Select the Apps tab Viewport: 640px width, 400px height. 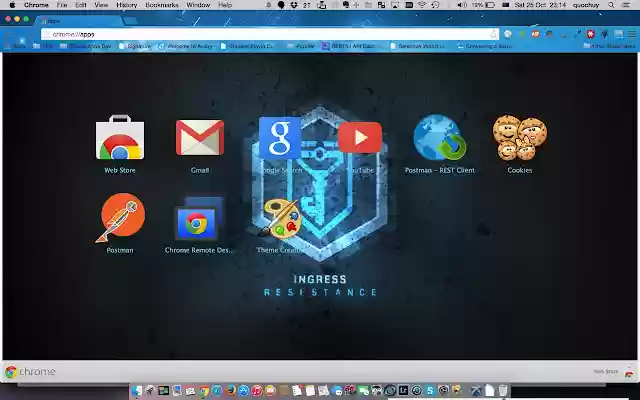pos(78,21)
